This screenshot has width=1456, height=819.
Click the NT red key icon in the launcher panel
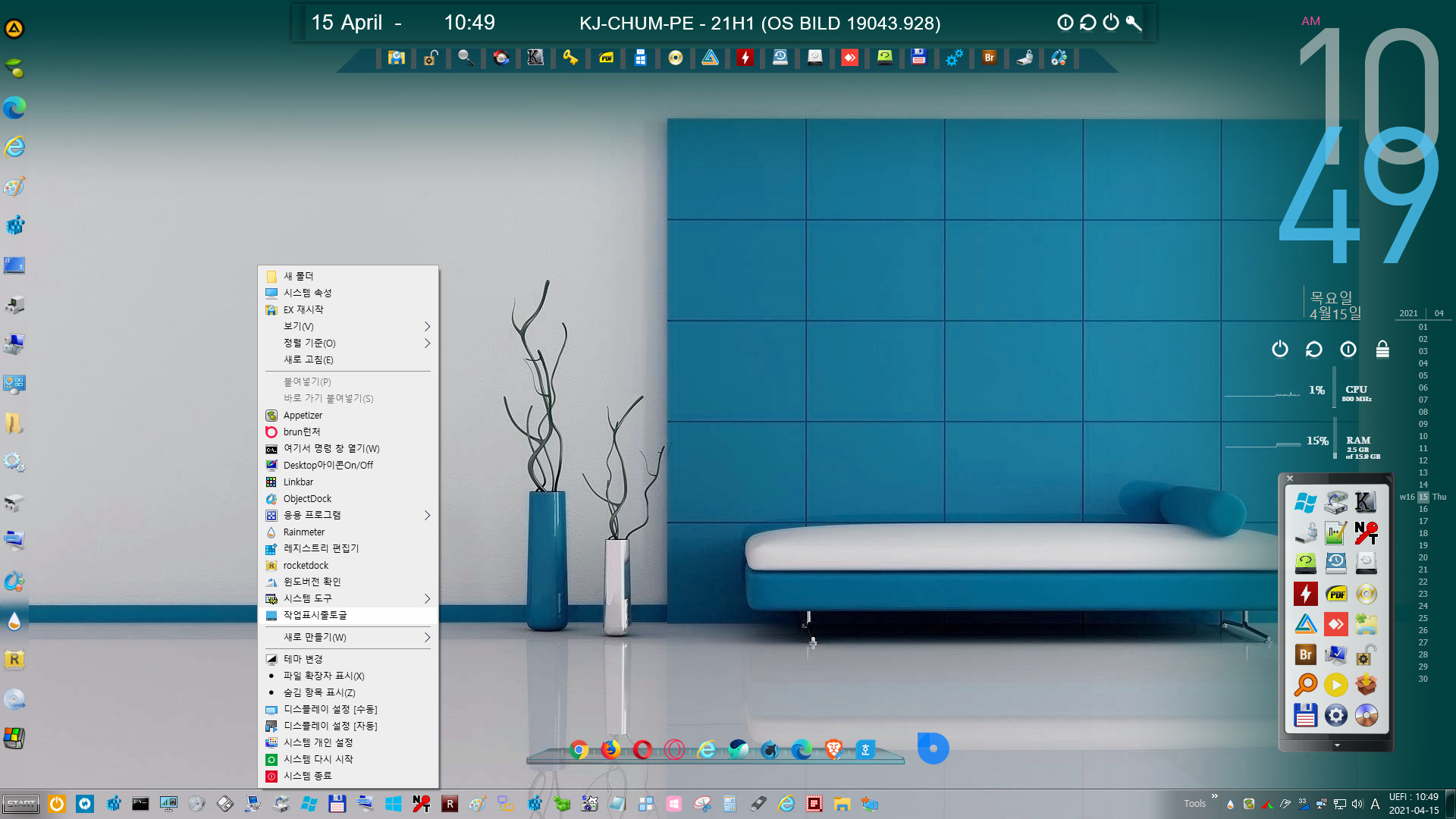(1366, 532)
